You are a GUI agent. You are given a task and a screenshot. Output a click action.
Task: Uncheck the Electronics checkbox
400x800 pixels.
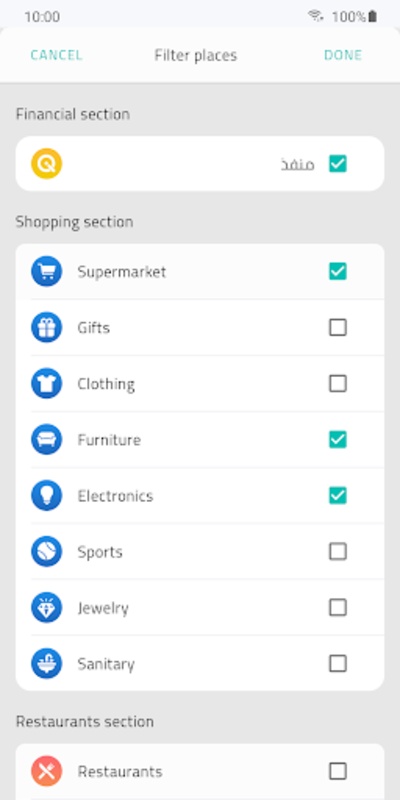[x=338, y=496]
